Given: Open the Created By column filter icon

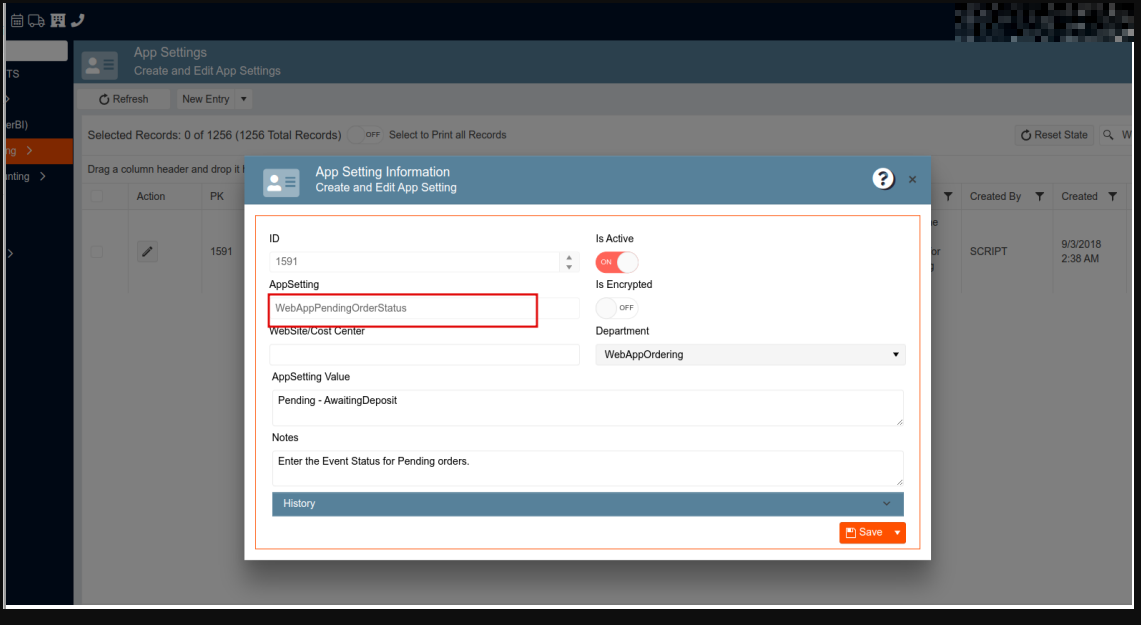Looking at the screenshot, I should click(x=1040, y=197).
